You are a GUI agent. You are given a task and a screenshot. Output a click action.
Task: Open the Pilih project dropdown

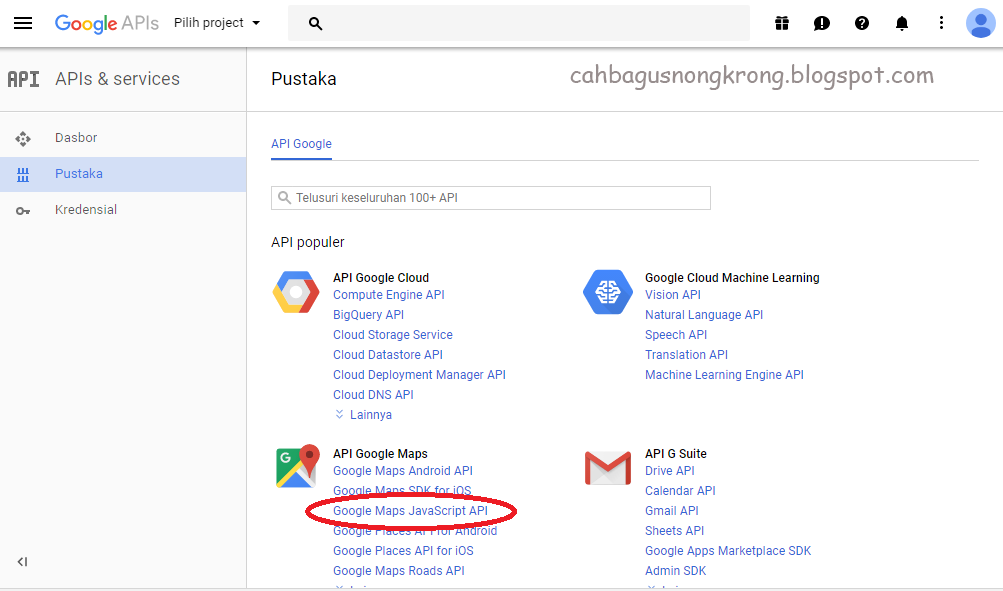[x=217, y=23]
